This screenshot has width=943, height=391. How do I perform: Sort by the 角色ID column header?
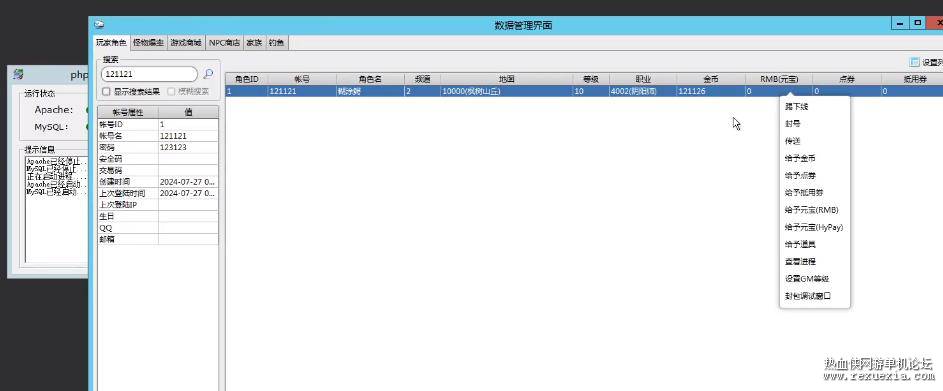click(x=247, y=79)
